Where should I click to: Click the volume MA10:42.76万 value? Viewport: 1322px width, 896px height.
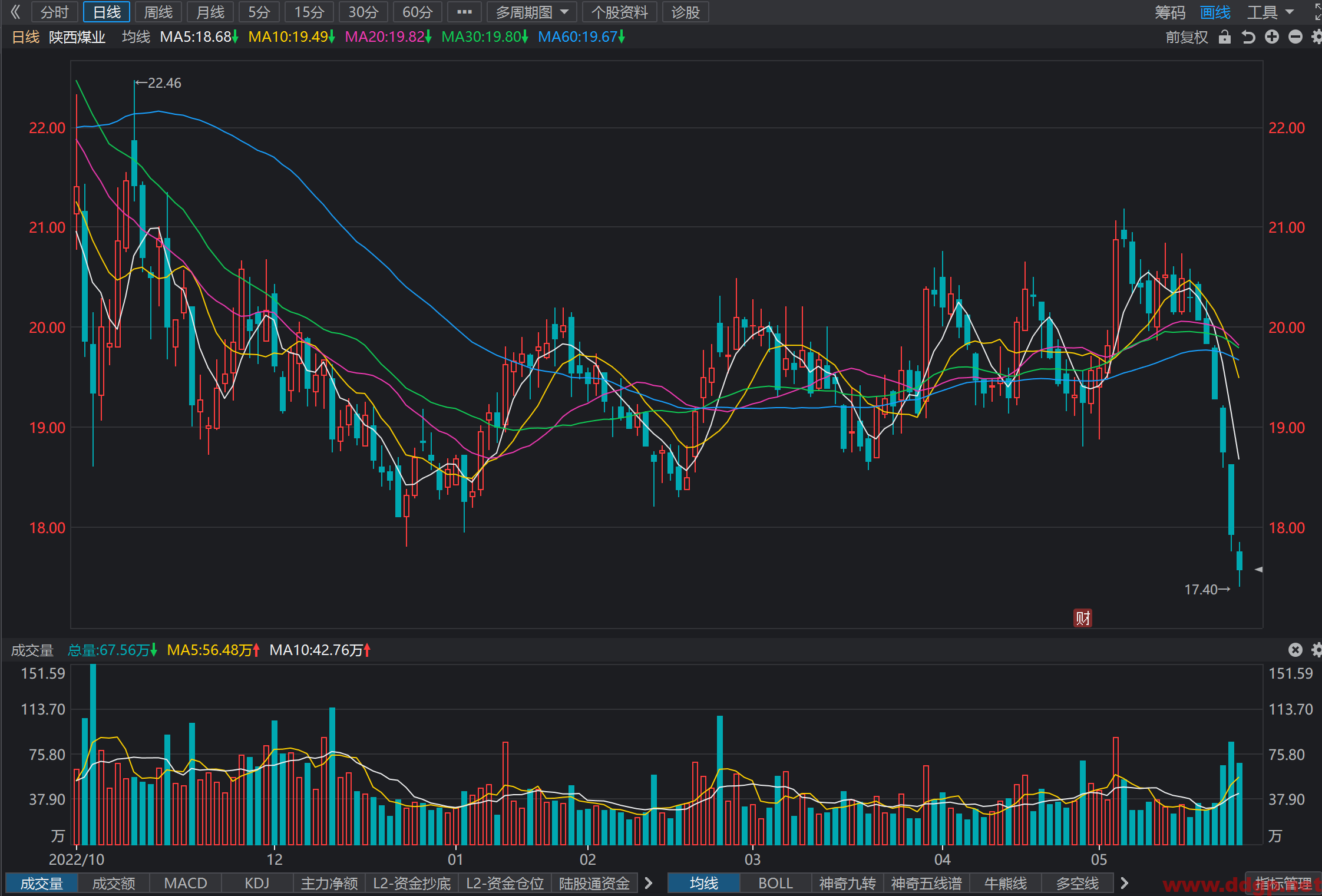coord(320,650)
